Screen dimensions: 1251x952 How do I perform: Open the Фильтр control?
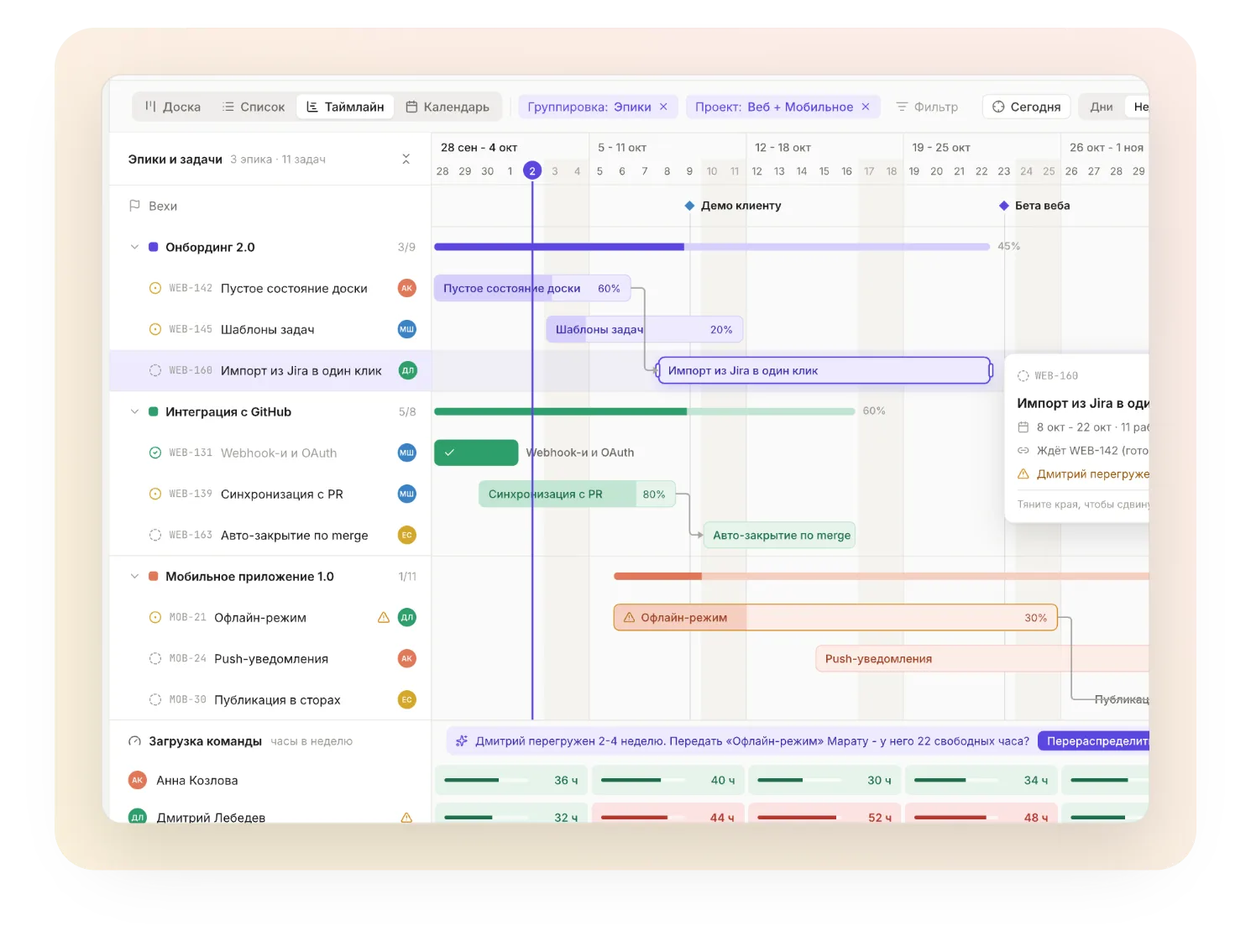click(x=927, y=107)
